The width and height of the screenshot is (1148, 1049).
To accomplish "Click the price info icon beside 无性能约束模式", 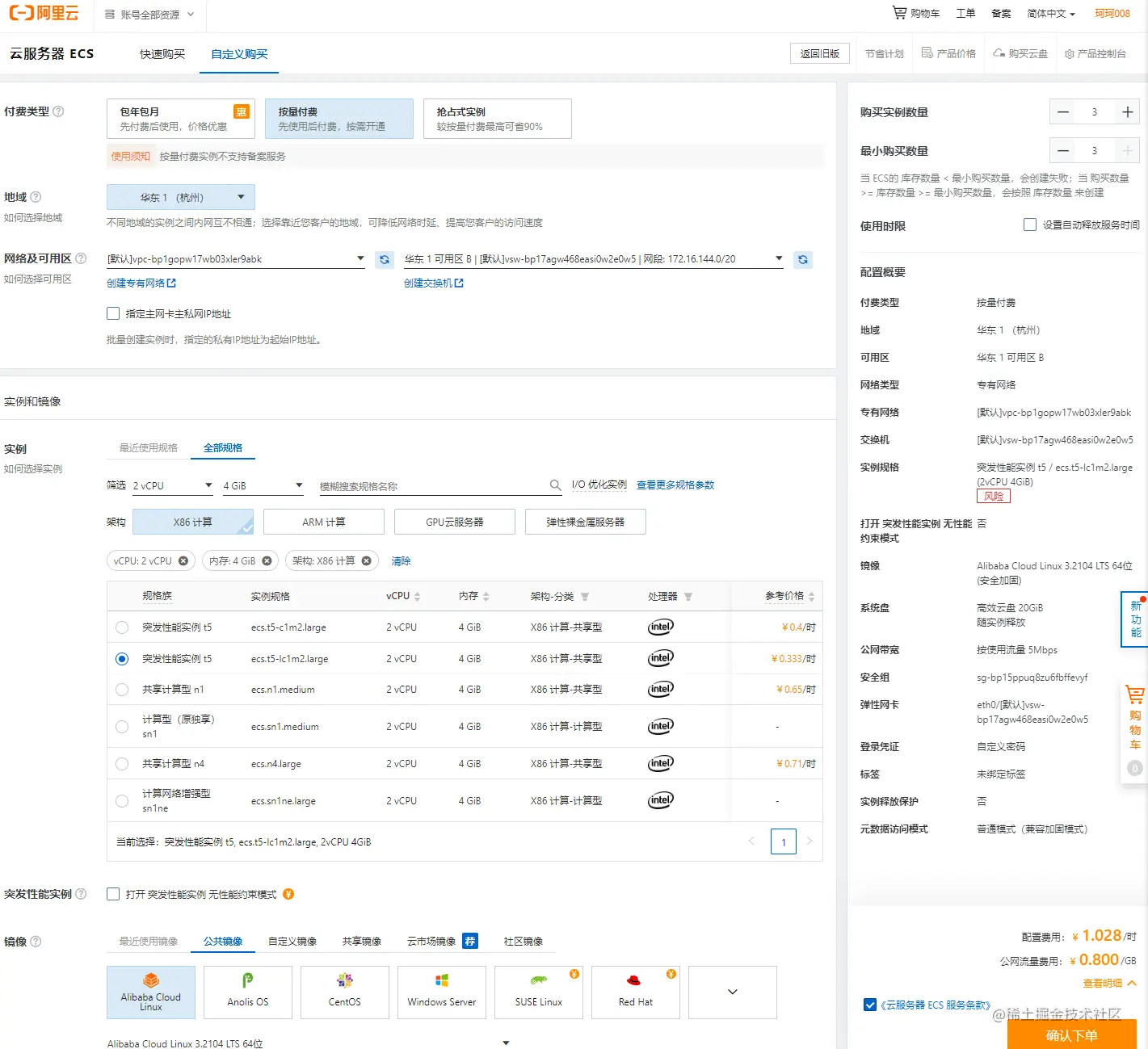I will [x=288, y=894].
